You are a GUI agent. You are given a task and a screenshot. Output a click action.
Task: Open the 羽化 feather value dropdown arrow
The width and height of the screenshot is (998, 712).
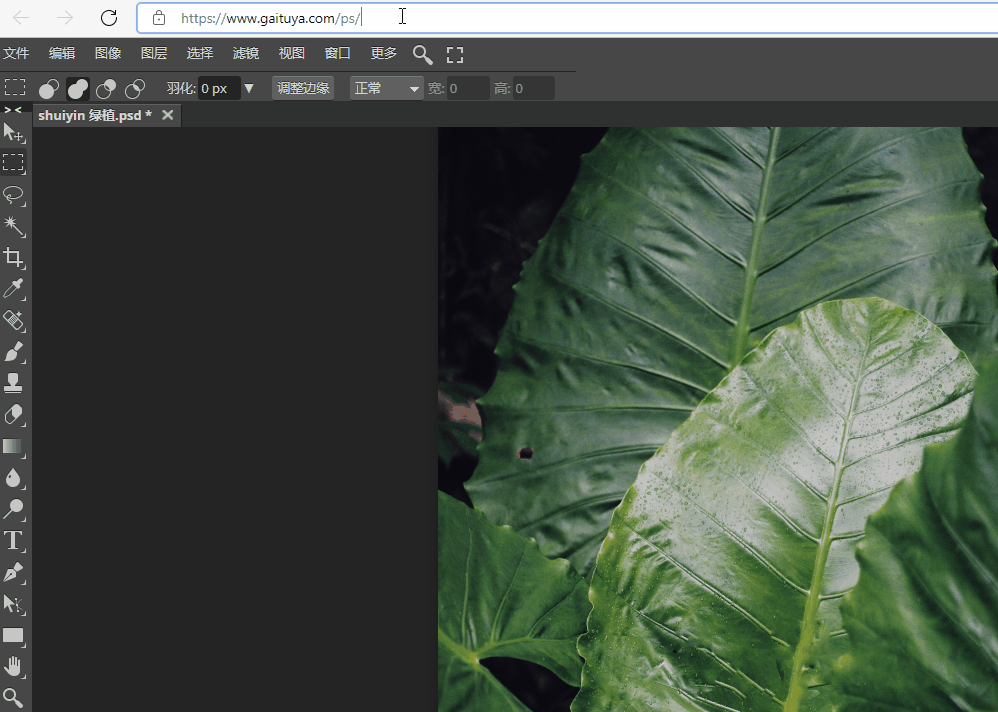tap(249, 88)
